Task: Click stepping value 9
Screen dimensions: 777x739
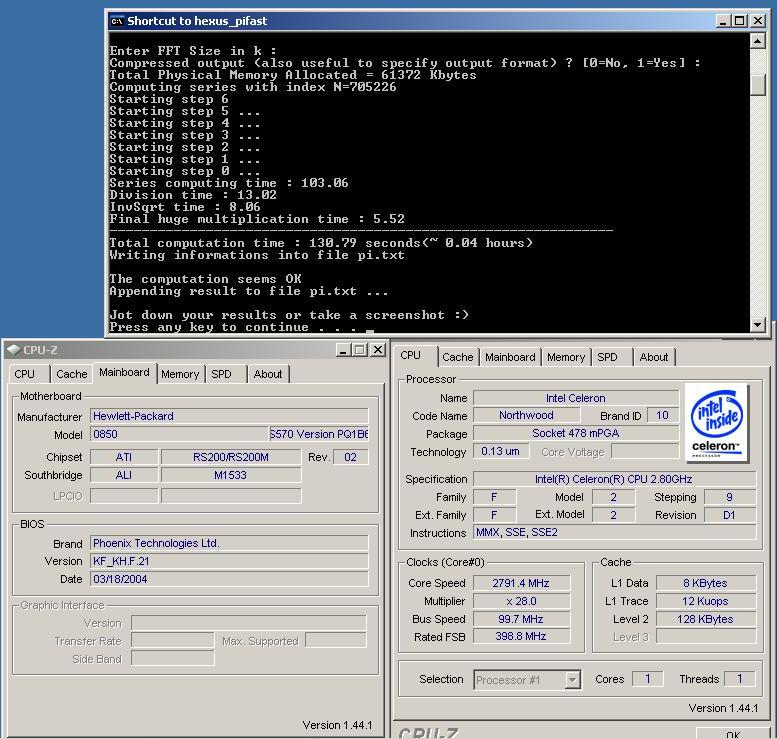Action: click(x=730, y=497)
